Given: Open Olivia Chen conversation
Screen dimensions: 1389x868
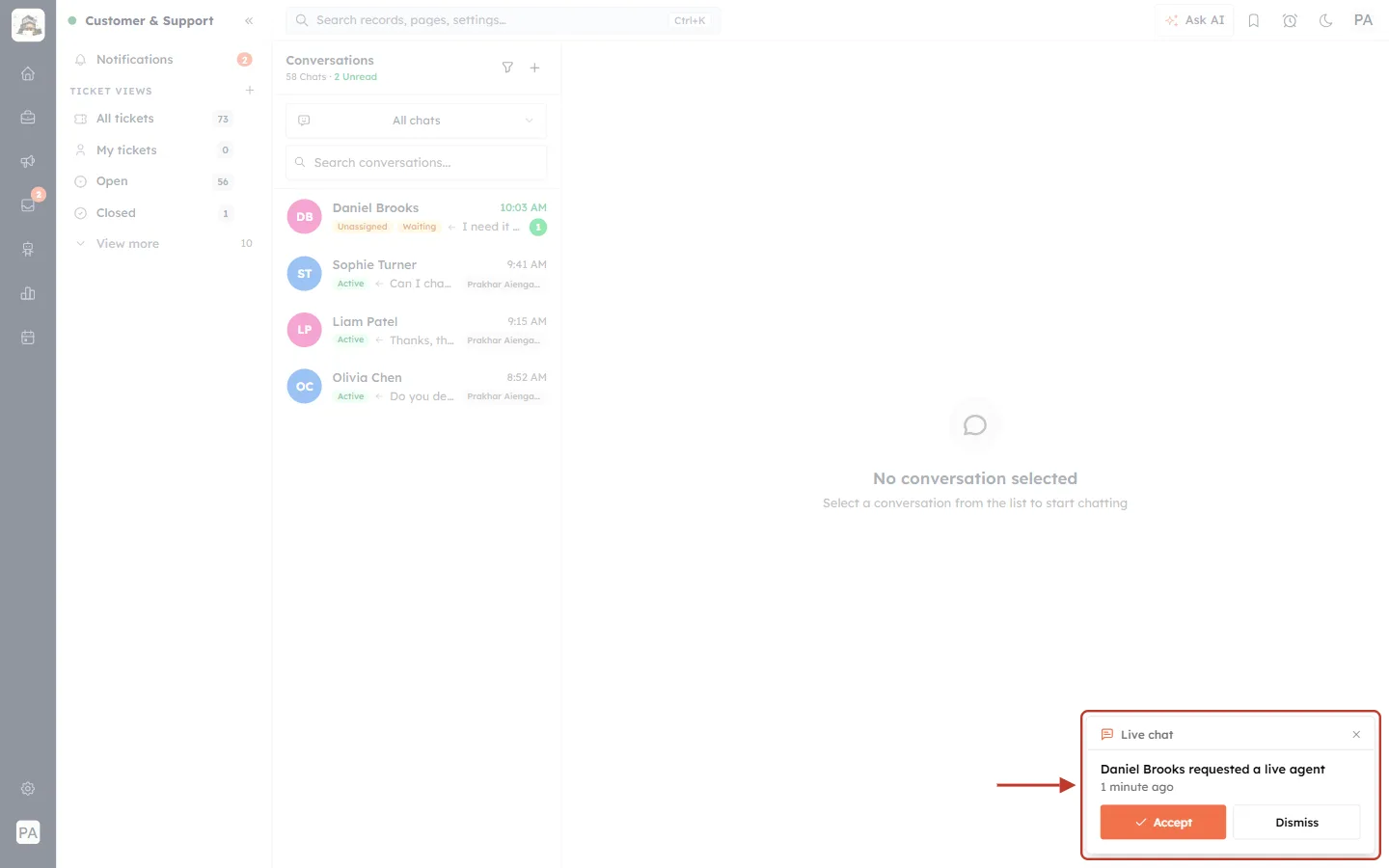Looking at the screenshot, I should [x=416, y=387].
